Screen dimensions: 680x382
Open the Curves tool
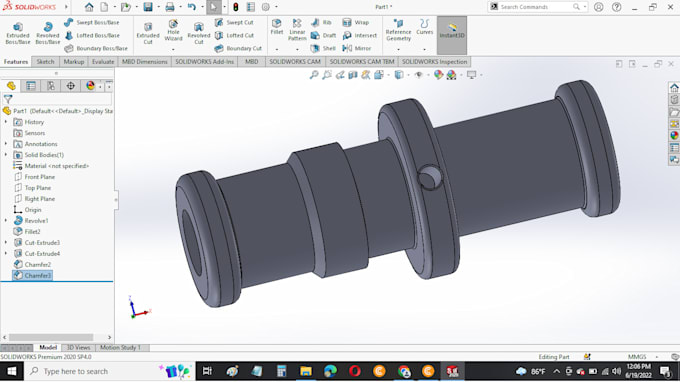coord(425,27)
